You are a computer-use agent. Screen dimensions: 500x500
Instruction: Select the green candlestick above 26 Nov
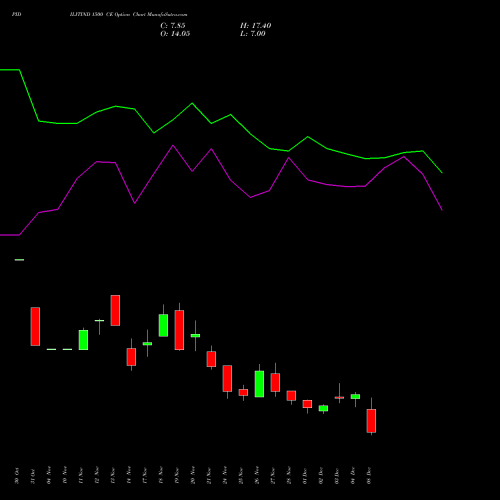click(x=259, y=384)
